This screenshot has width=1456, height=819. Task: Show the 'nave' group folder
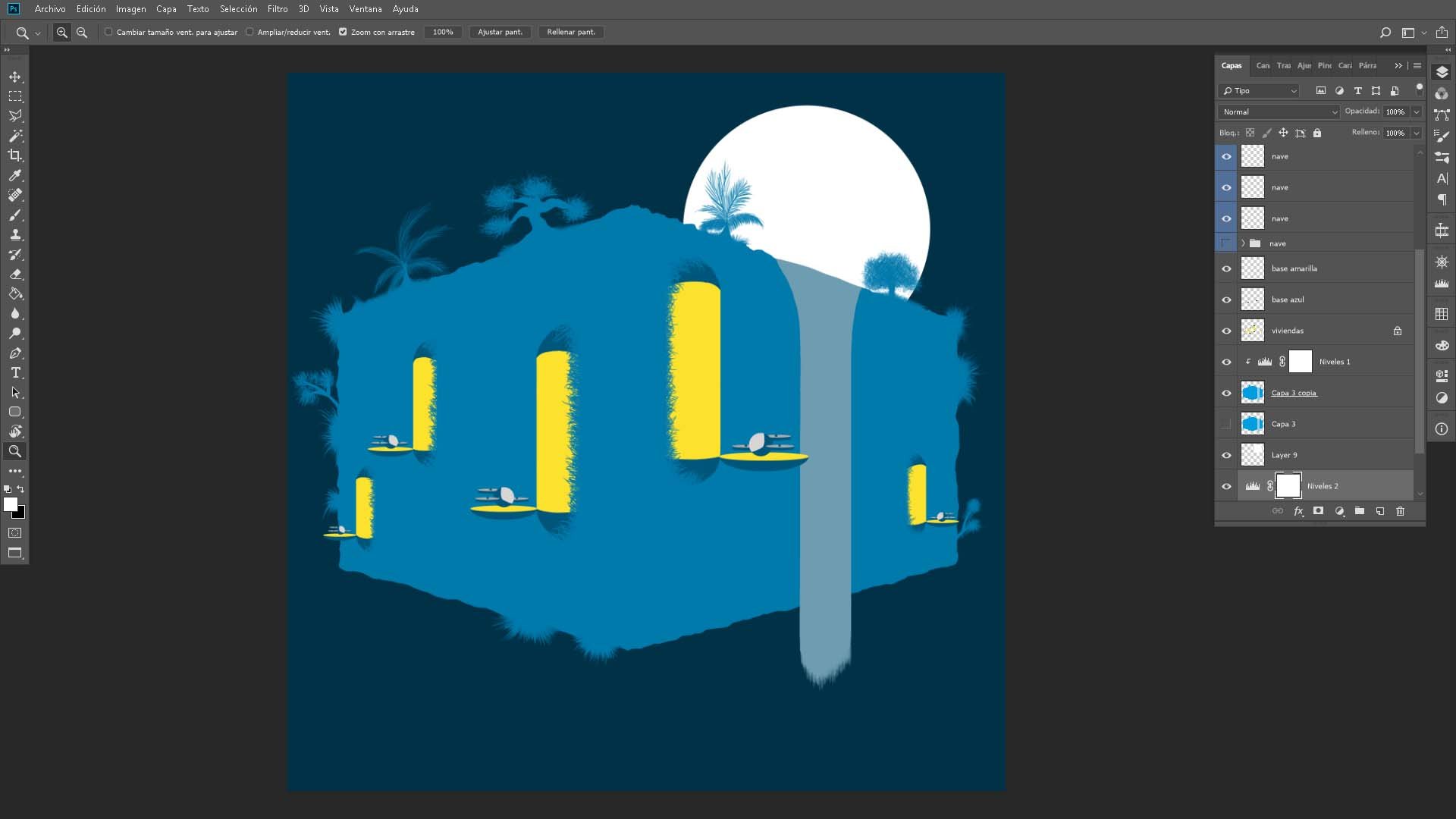pyautogui.click(x=1226, y=243)
